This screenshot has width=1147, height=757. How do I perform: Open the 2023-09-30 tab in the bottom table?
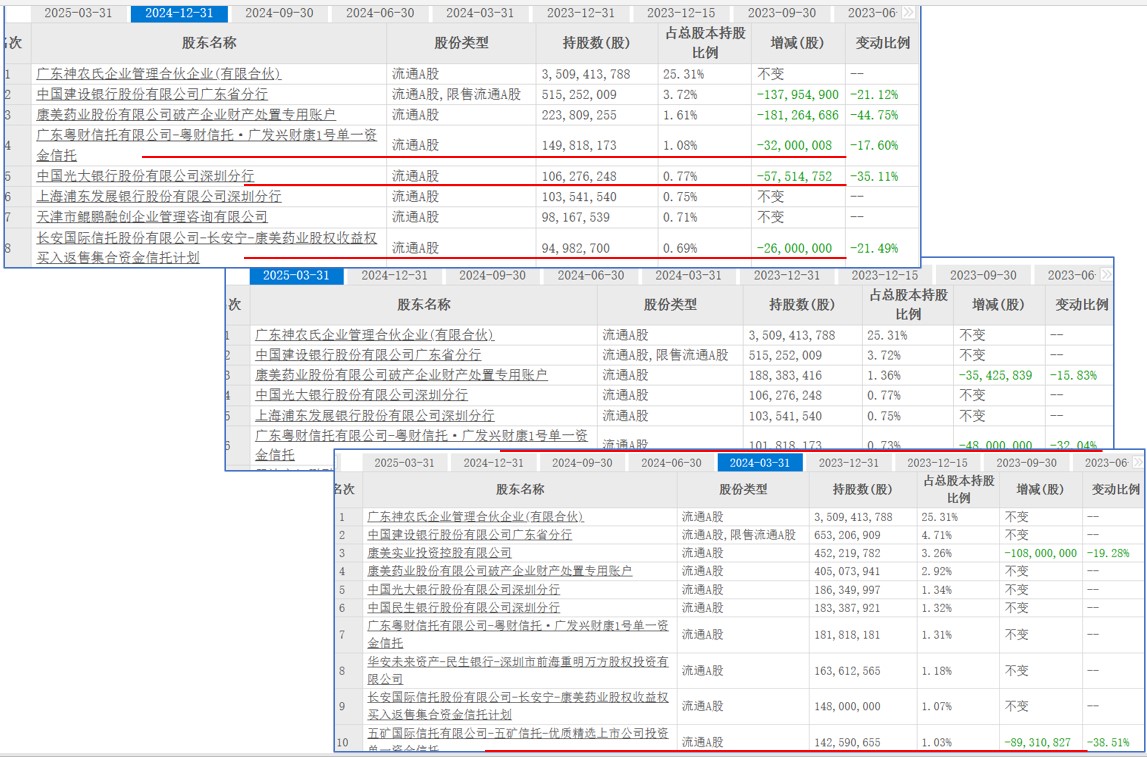[1026, 463]
